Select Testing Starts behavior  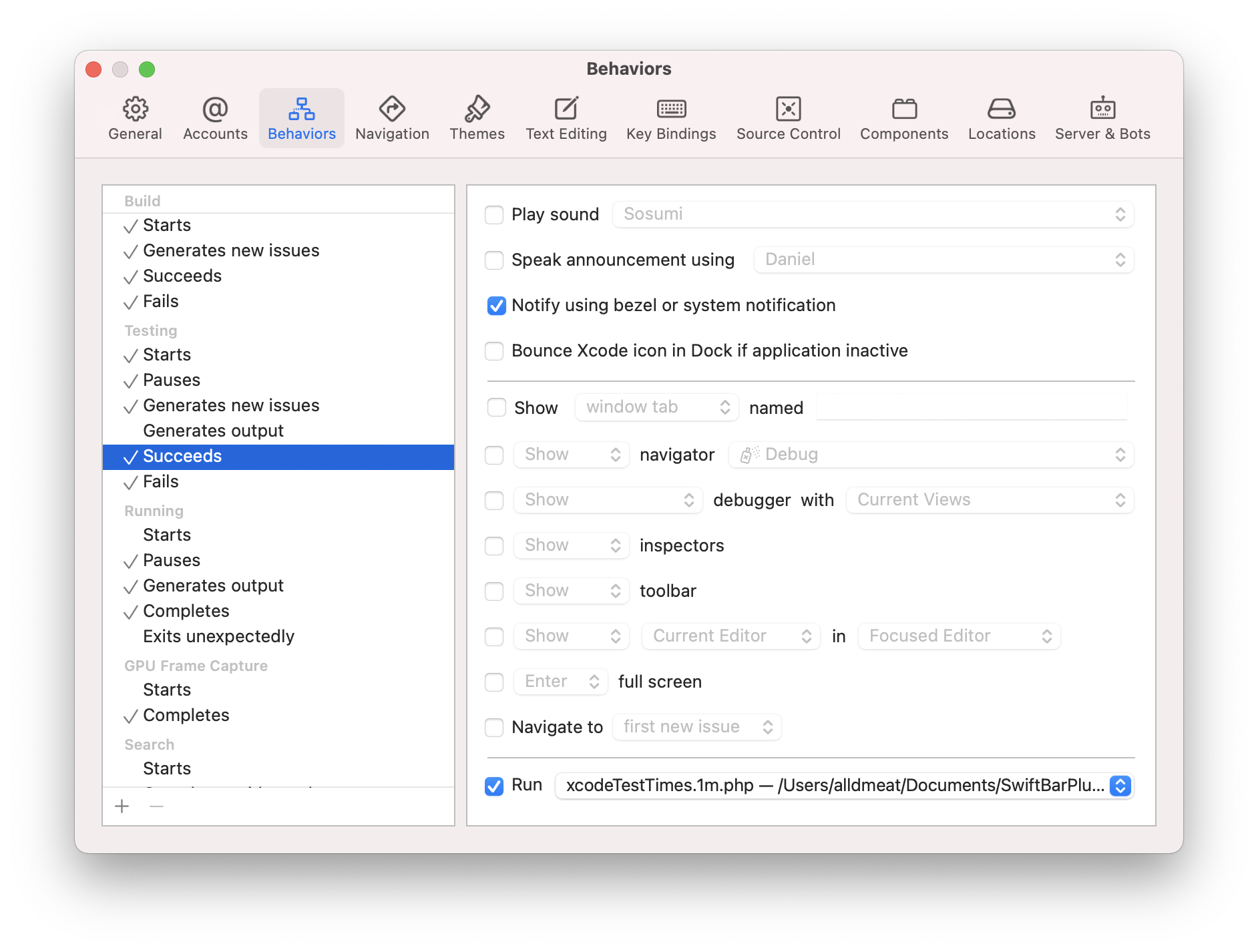coord(278,355)
